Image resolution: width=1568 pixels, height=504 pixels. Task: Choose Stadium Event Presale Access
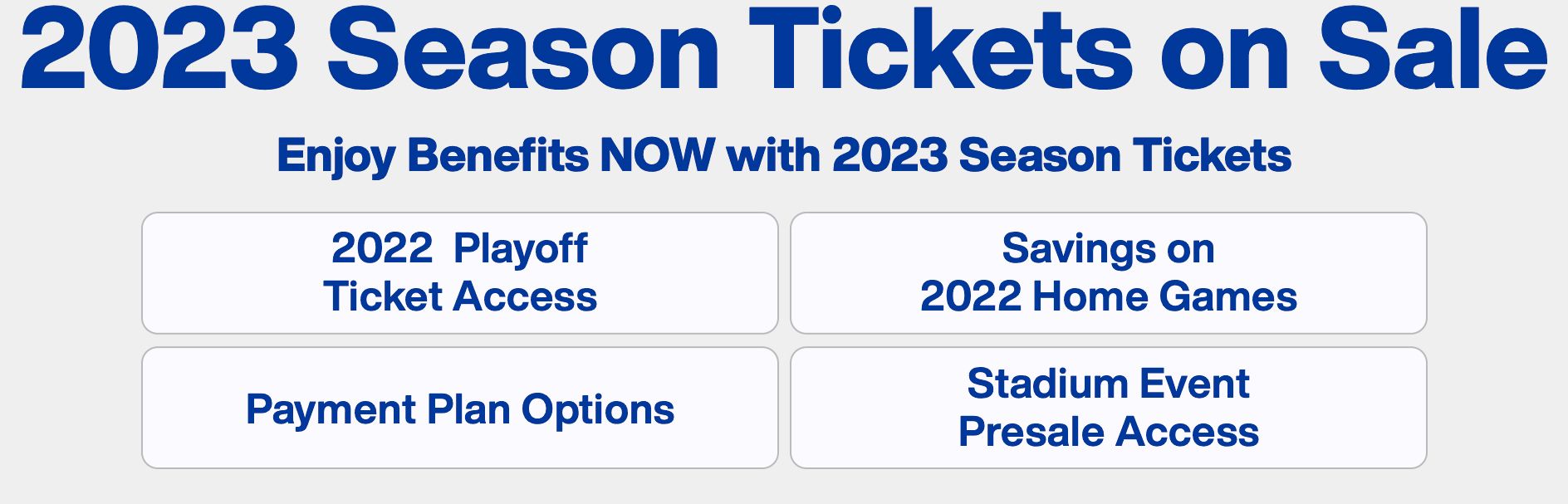click(1108, 409)
